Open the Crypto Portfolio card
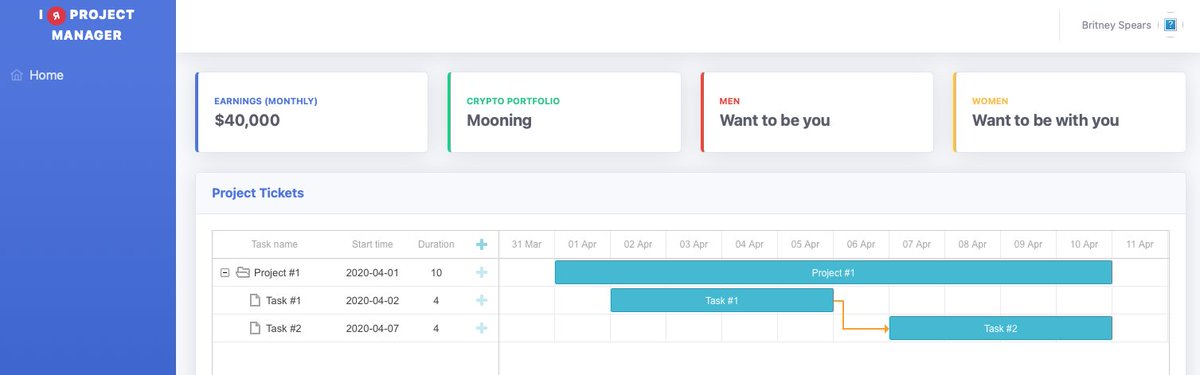This screenshot has width=1200, height=375. 565,112
